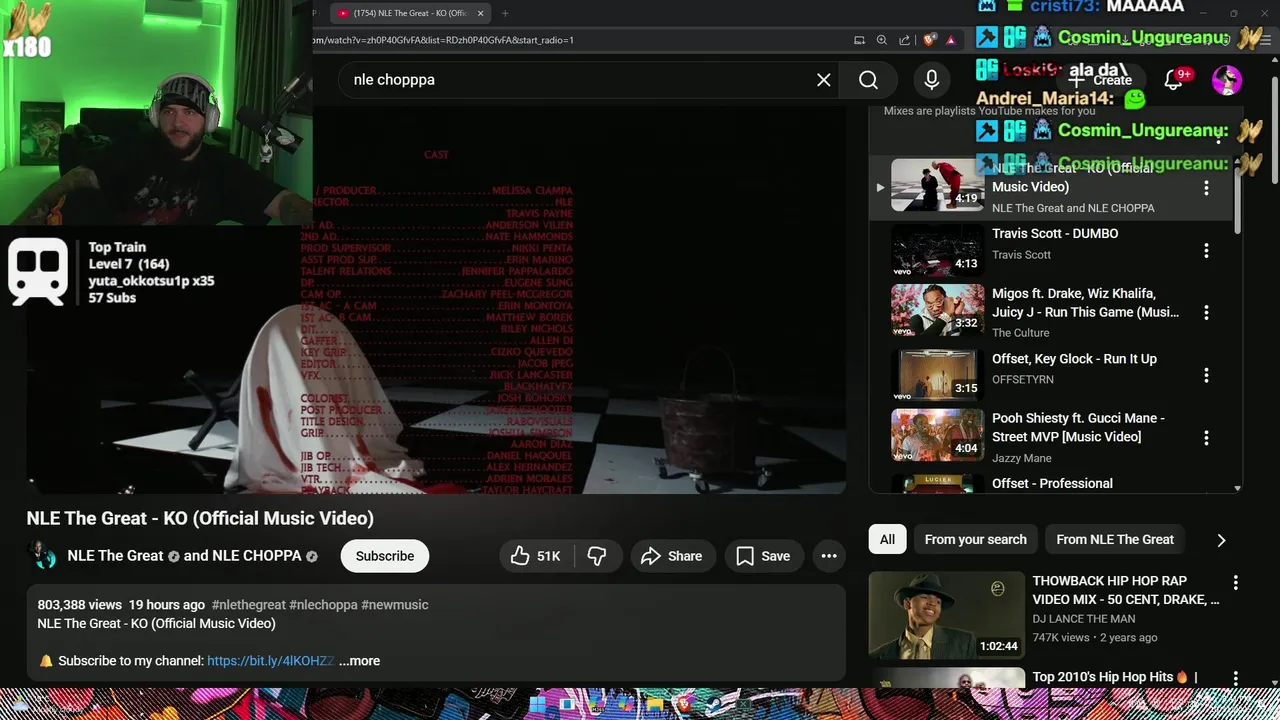
Task: Open NLE CHOPPA channel name link
Action: tap(257, 556)
